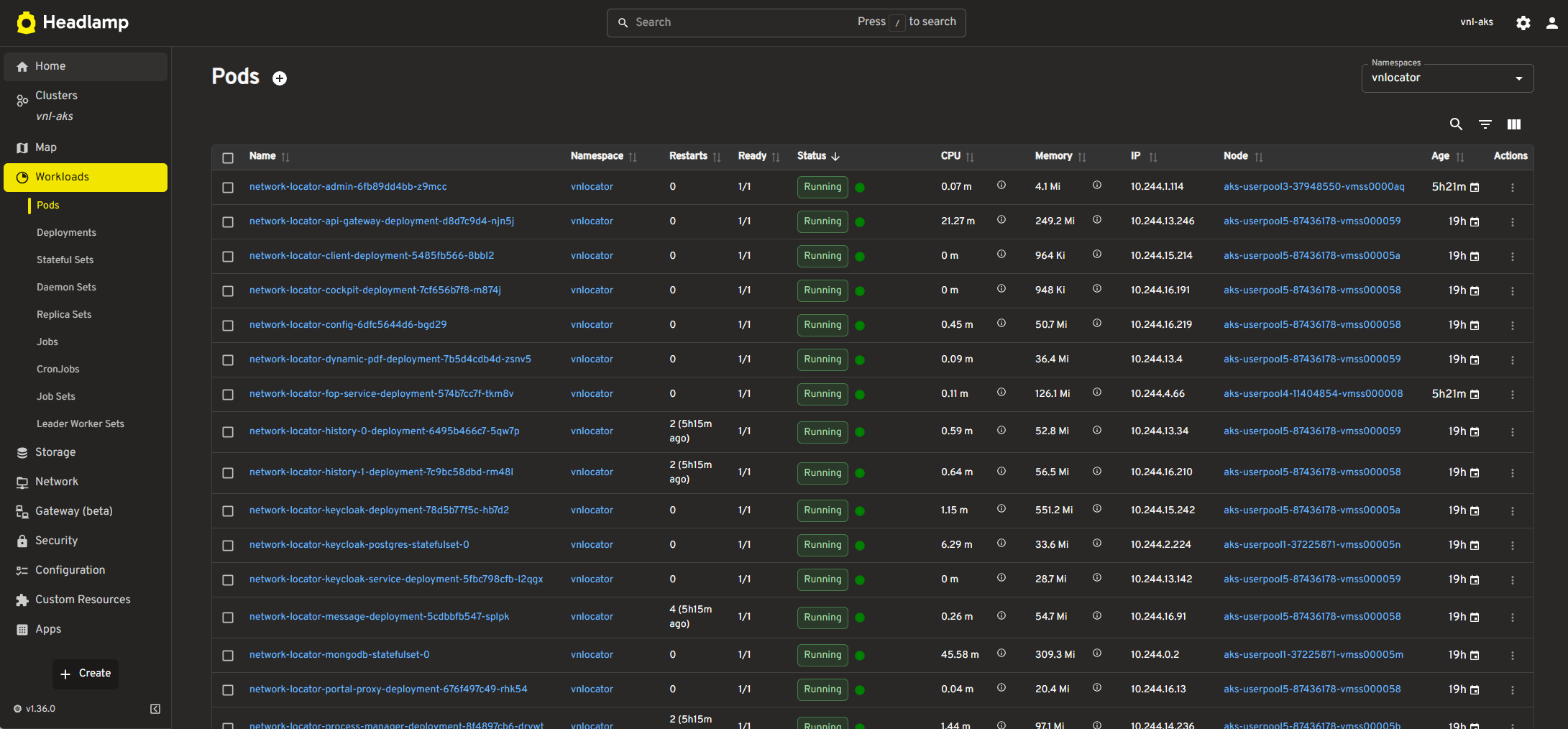
Task: Check the network-locator-config pod checkbox
Action: [228, 326]
